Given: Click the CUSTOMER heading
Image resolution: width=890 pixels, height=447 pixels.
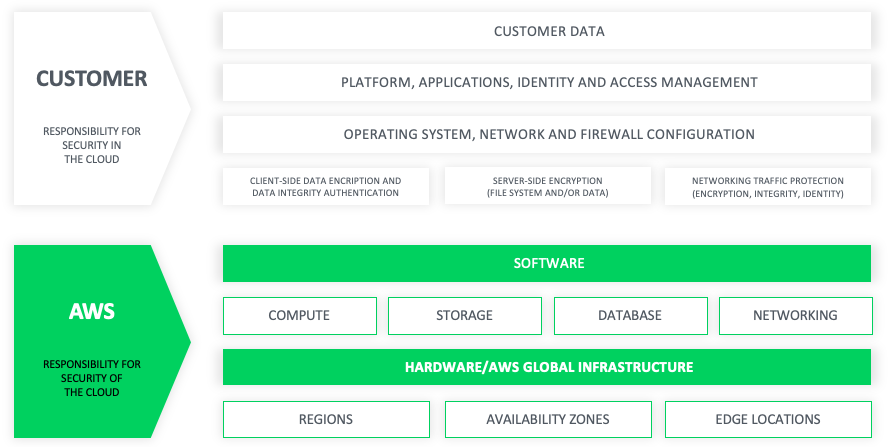Looking at the screenshot, I should point(91,78).
